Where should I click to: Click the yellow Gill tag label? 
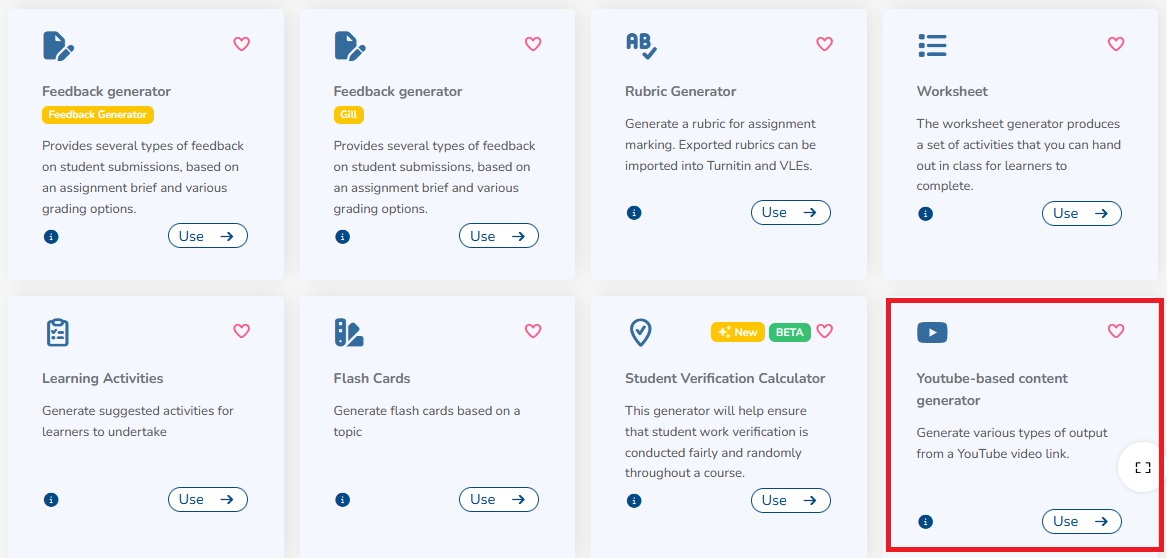pos(348,115)
